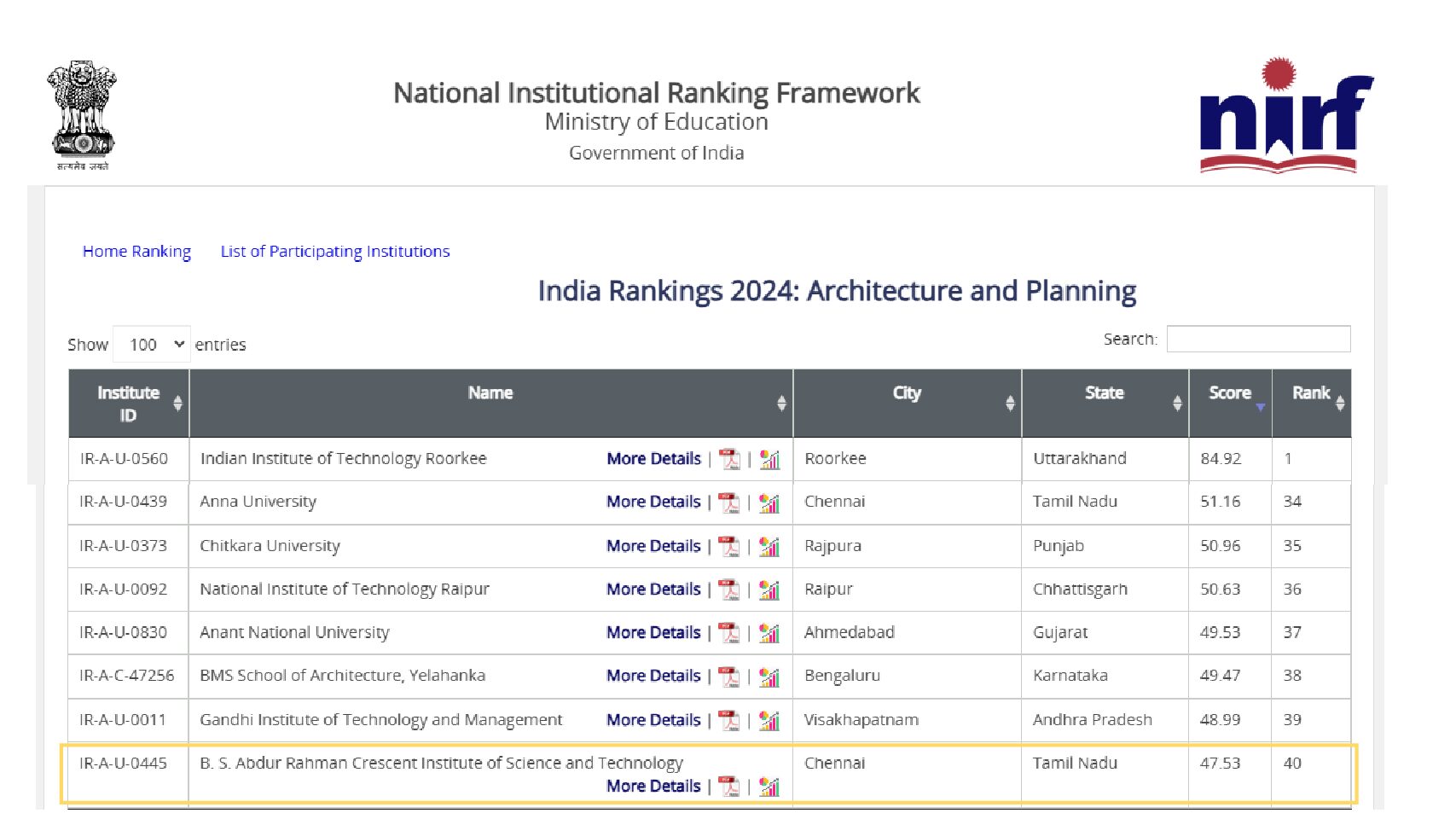Image resolution: width=1456 pixels, height=819 pixels.
Task: Open PDF icon for Gandhi Institute row
Action: 729,720
